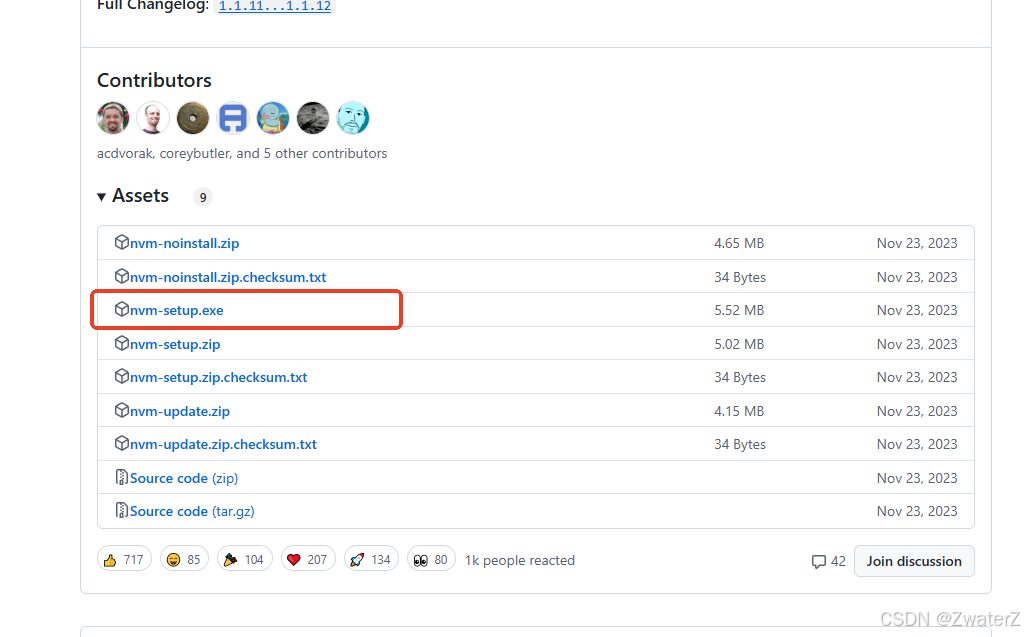Open the Squirtle cartoon contributor avatar

(273, 118)
